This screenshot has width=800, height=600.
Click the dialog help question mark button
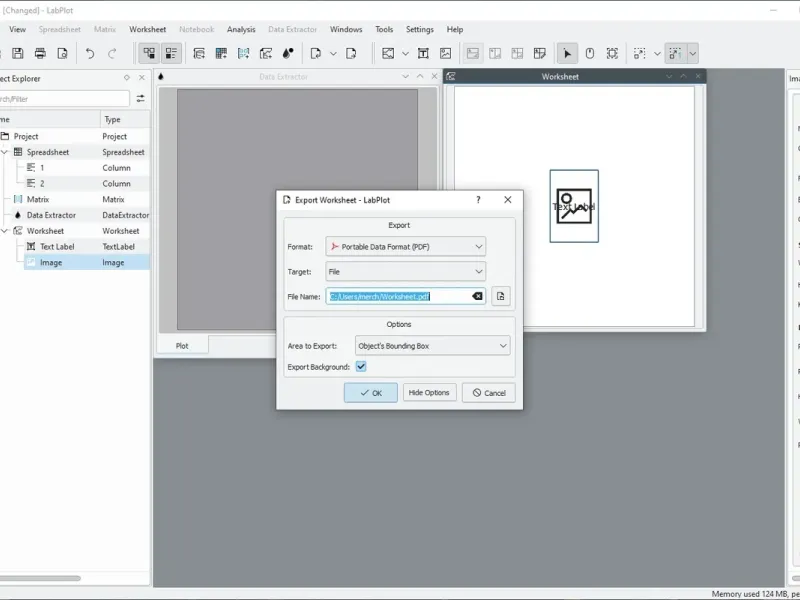pyautogui.click(x=478, y=200)
